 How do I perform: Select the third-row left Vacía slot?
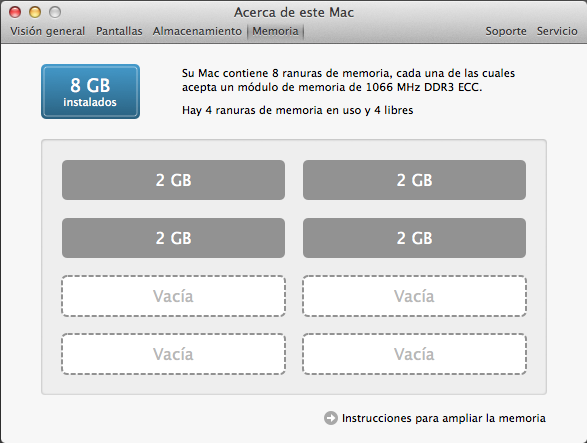pos(173,296)
